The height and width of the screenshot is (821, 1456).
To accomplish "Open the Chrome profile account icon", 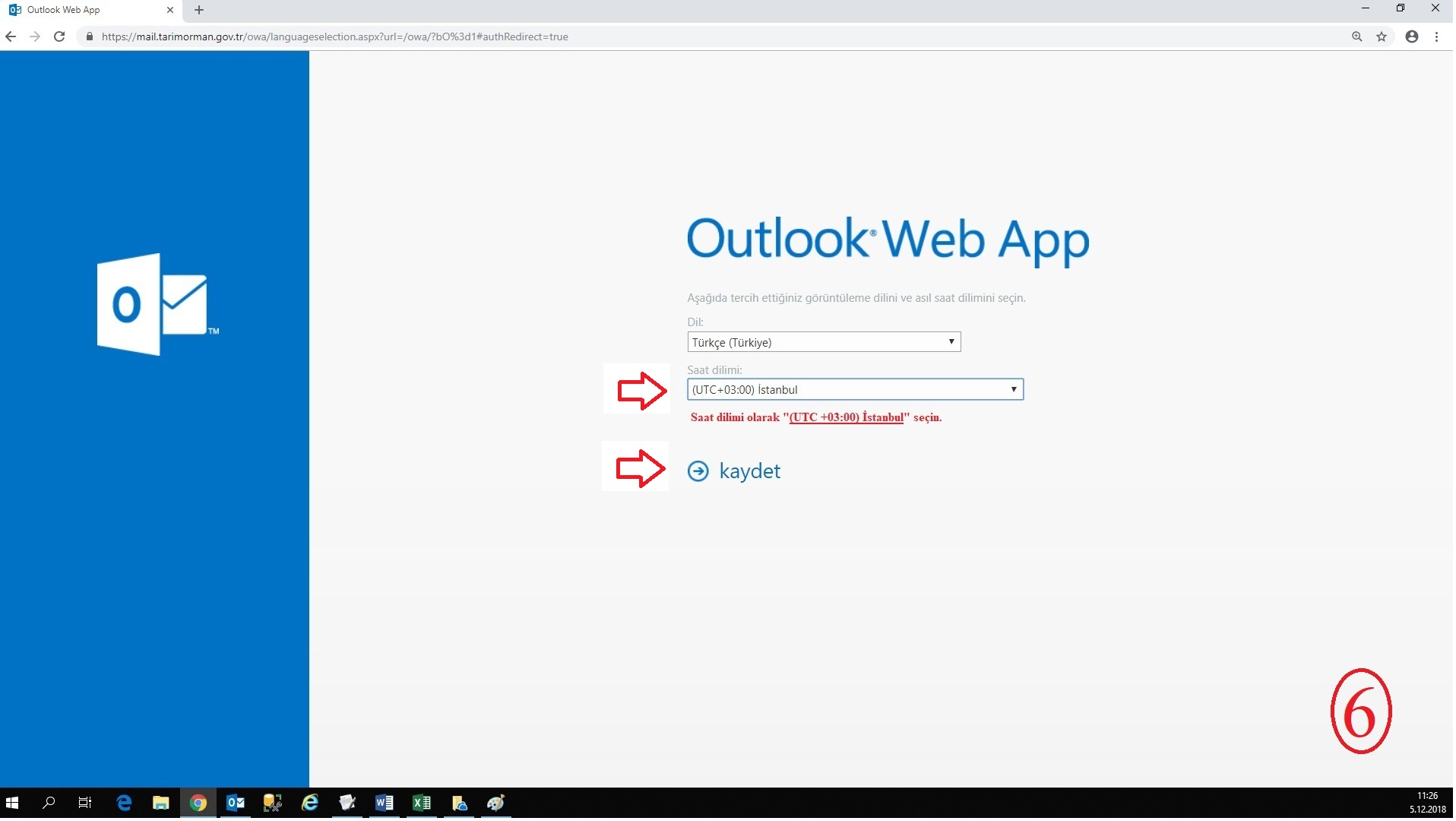I will coord(1411,36).
